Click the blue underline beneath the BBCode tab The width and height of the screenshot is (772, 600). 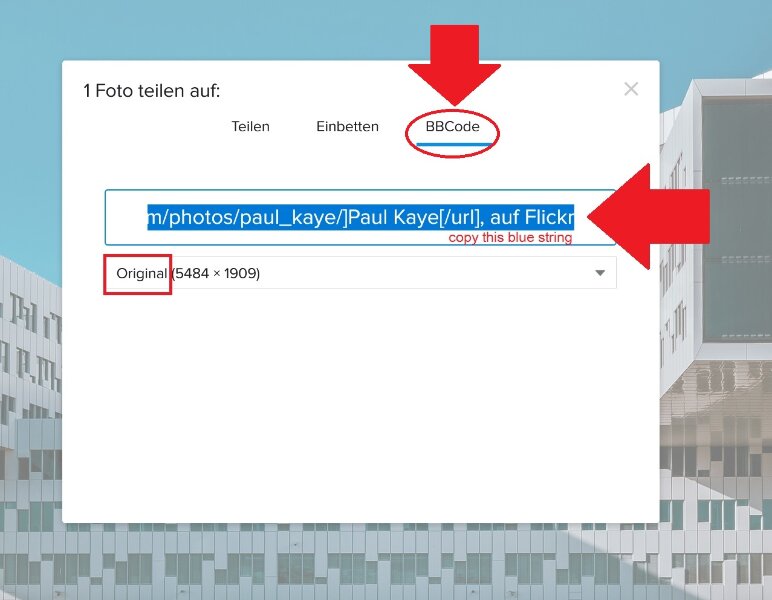pyautogui.click(x=453, y=144)
